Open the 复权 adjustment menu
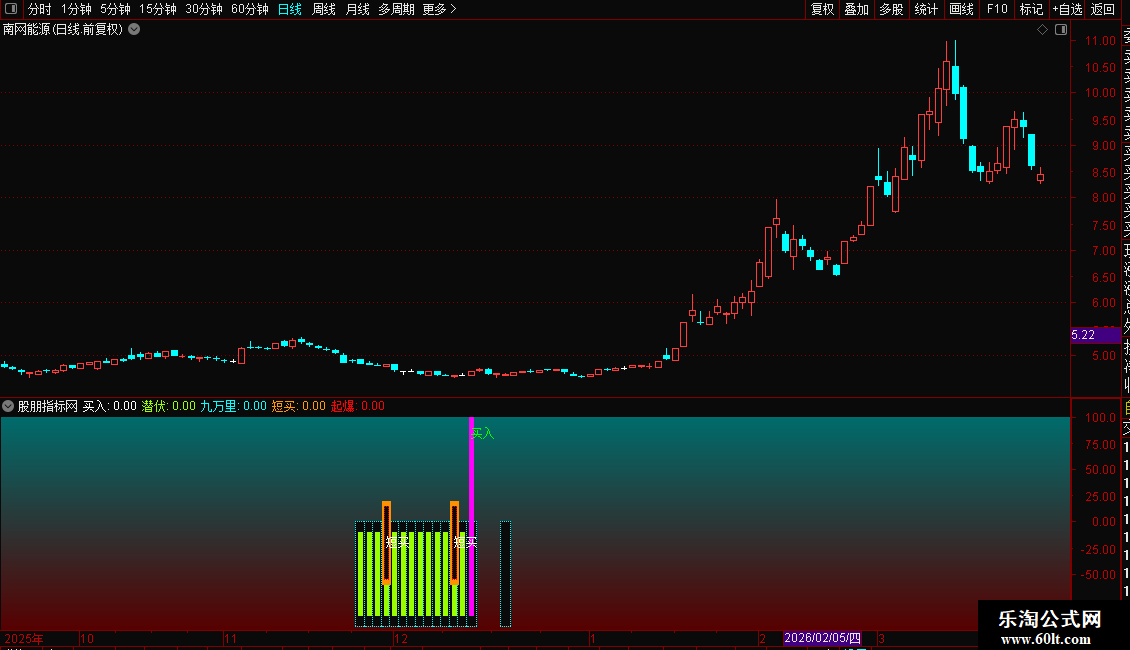Viewport: 1130px width, 650px height. click(x=822, y=9)
